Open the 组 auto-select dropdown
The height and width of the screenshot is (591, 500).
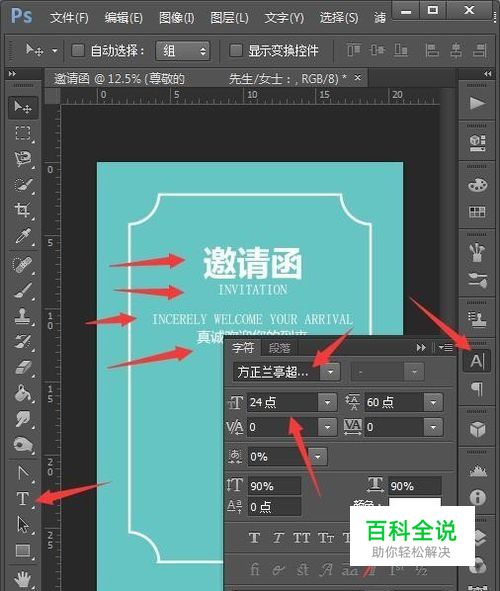183,51
